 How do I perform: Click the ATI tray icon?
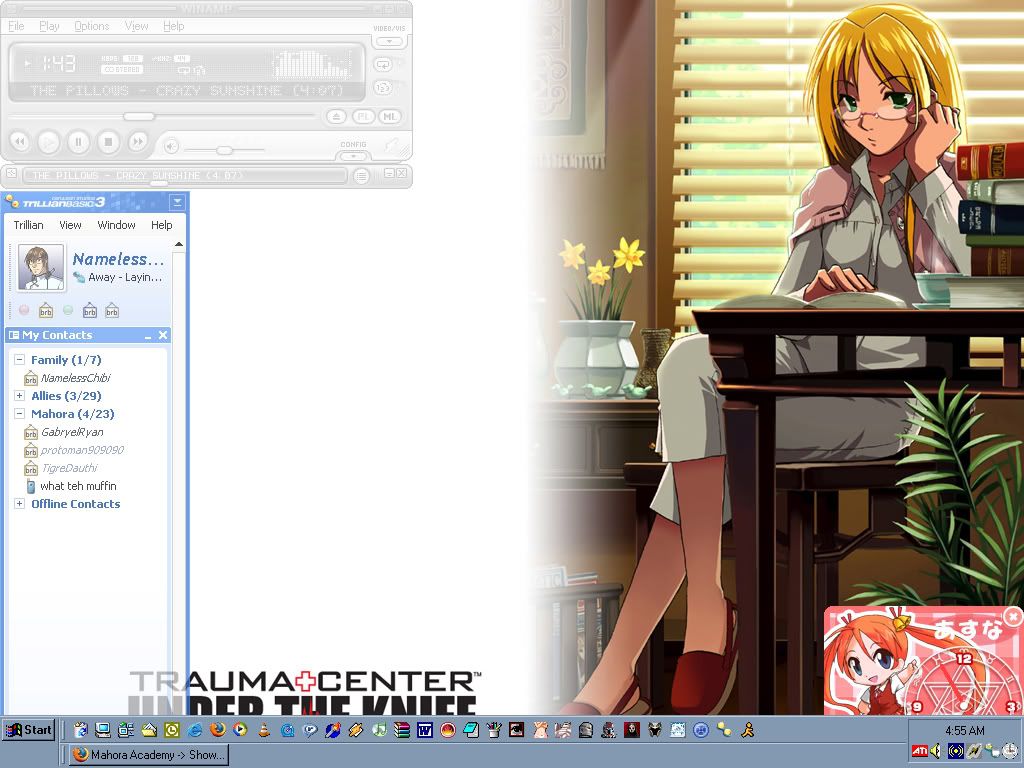[x=920, y=751]
